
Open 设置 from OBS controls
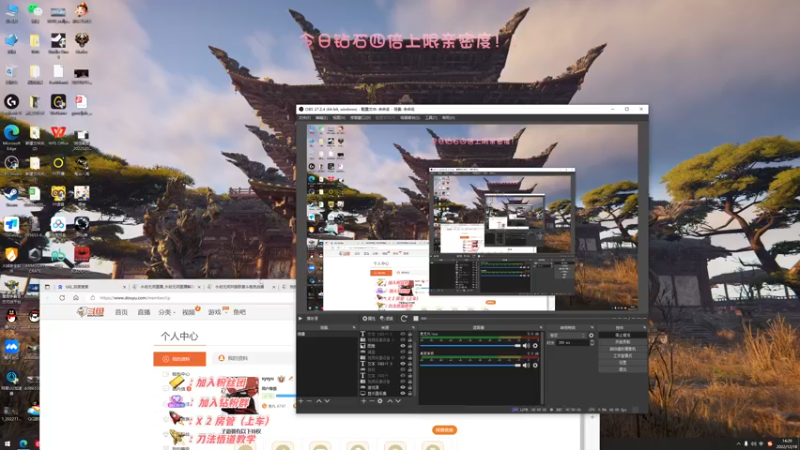click(x=622, y=363)
